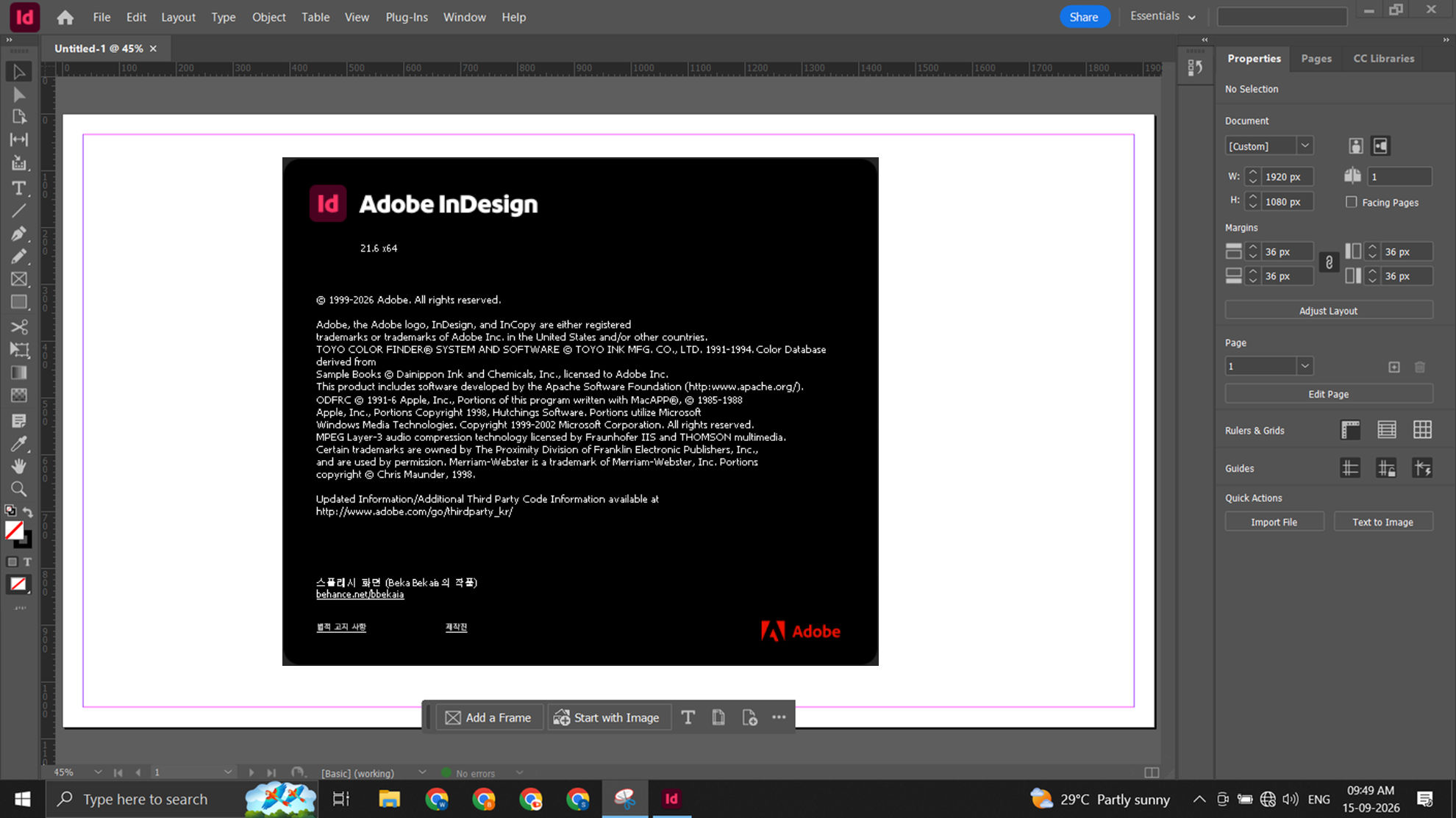Toggle Lock Guides icon
This screenshot has height=818, width=1456.
click(x=1386, y=468)
